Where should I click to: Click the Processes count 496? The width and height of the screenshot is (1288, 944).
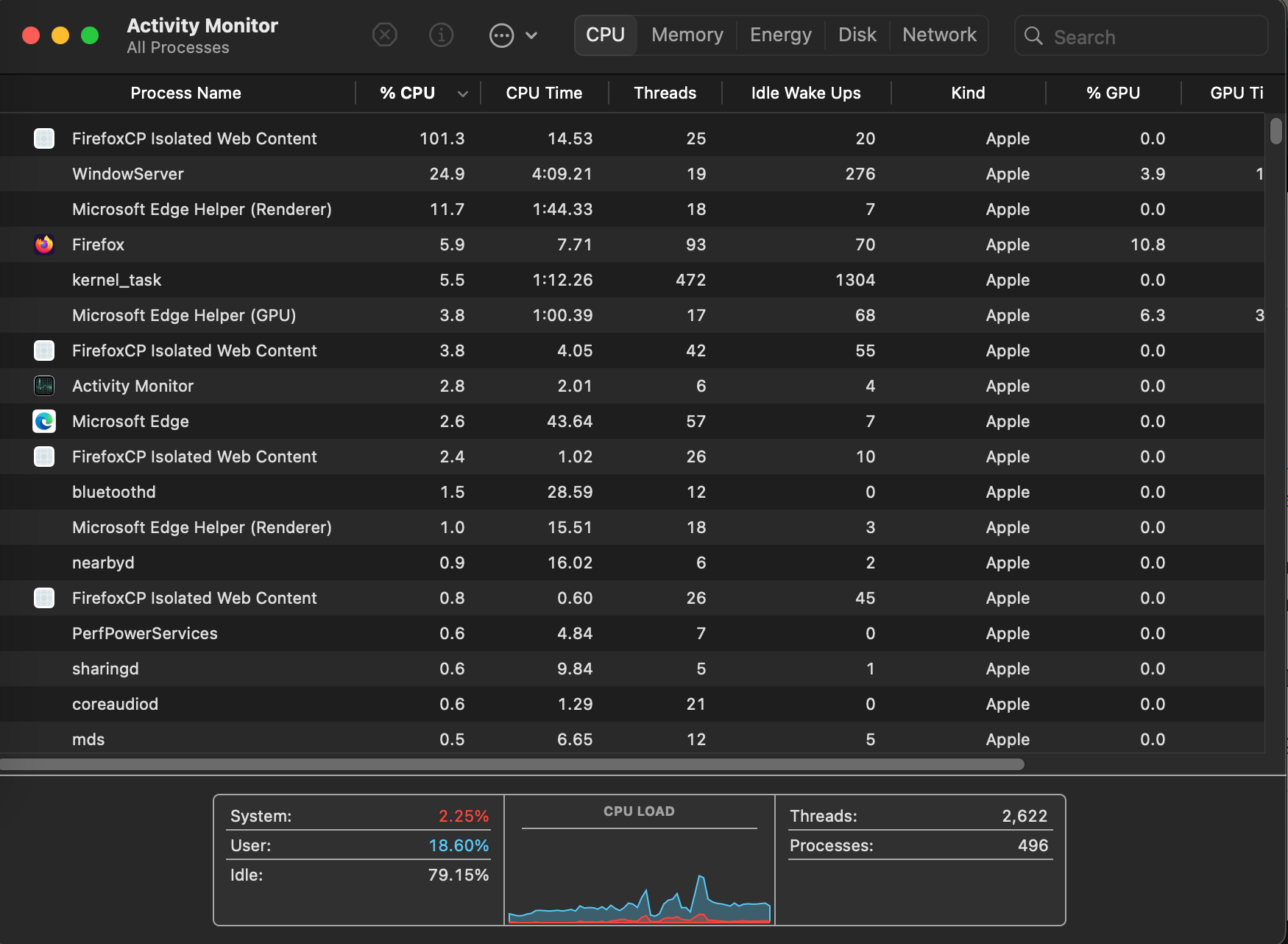coord(1033,845)
